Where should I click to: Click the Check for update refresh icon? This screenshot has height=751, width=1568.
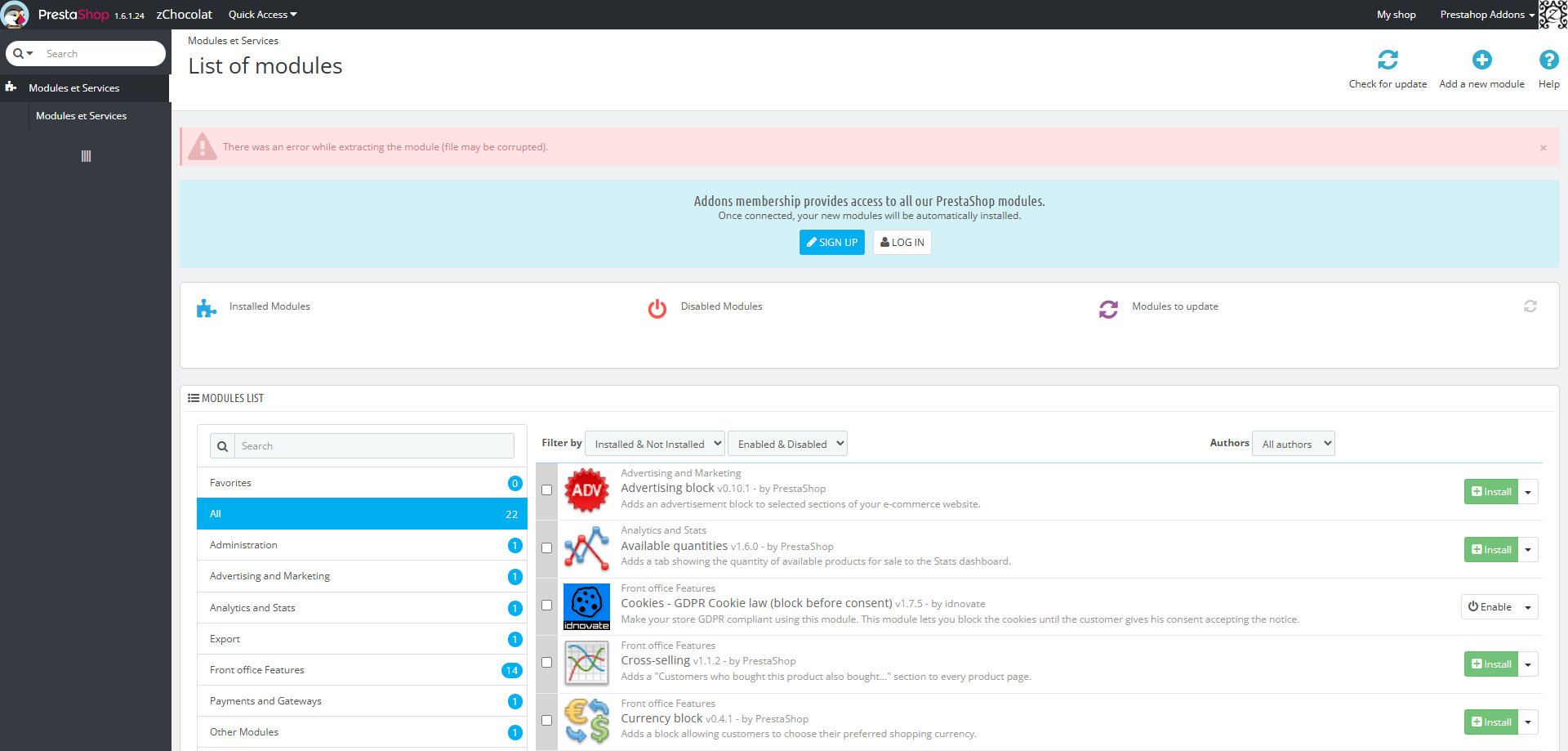[x=1388, y=60]
